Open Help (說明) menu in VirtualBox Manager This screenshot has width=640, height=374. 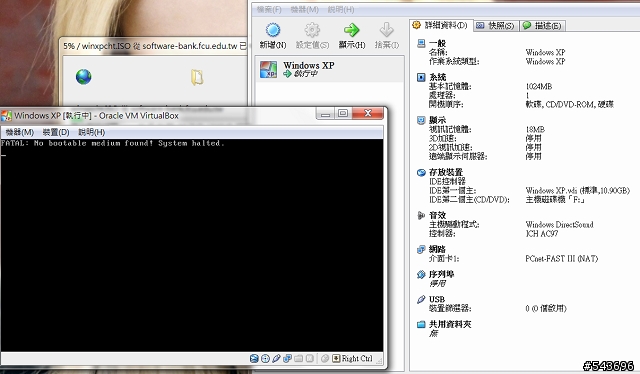[x=341, y=9]
